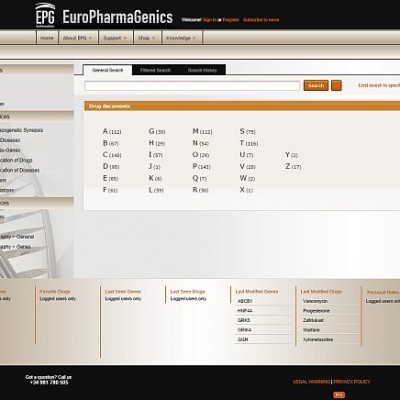Open drug documents starting with Y

pyautogui.click(x=291, y=155)
